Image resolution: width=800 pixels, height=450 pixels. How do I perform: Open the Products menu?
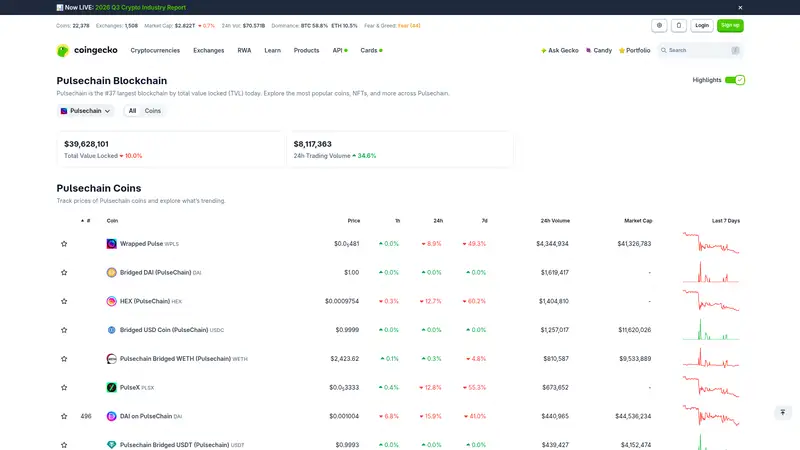pos(306,51)
